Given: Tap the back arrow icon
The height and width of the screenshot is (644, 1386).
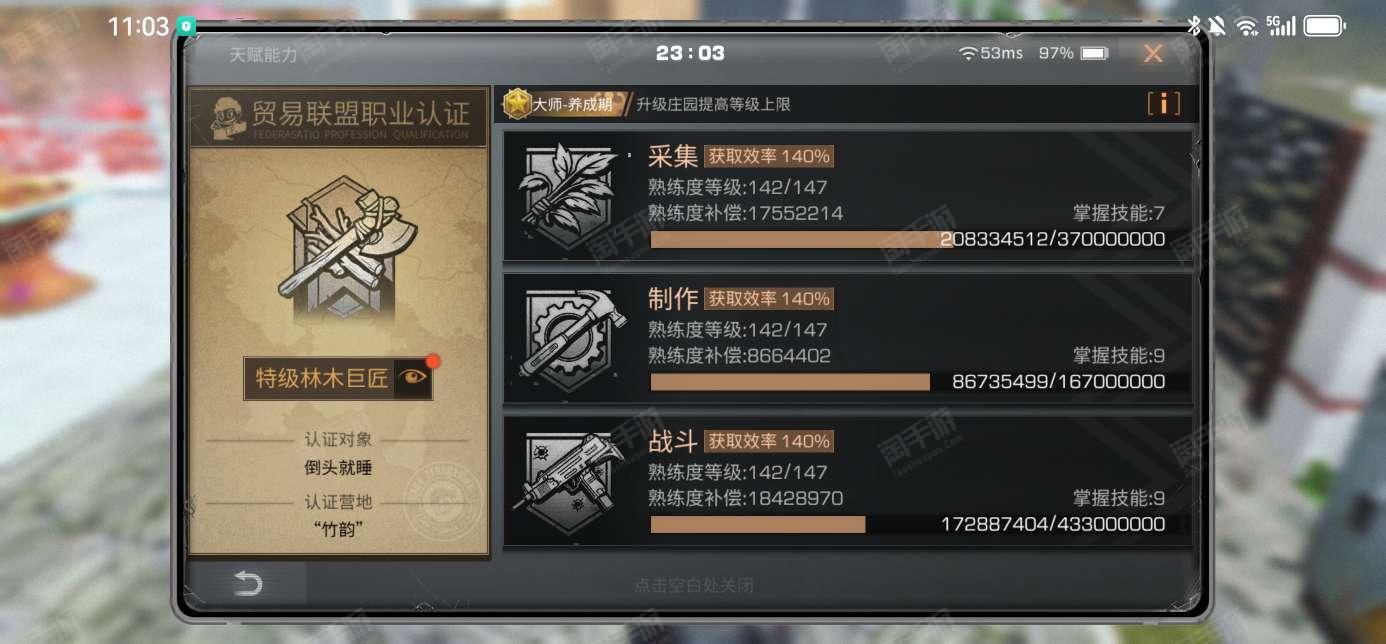Looking at the screenshot, I should coord(247,584).
